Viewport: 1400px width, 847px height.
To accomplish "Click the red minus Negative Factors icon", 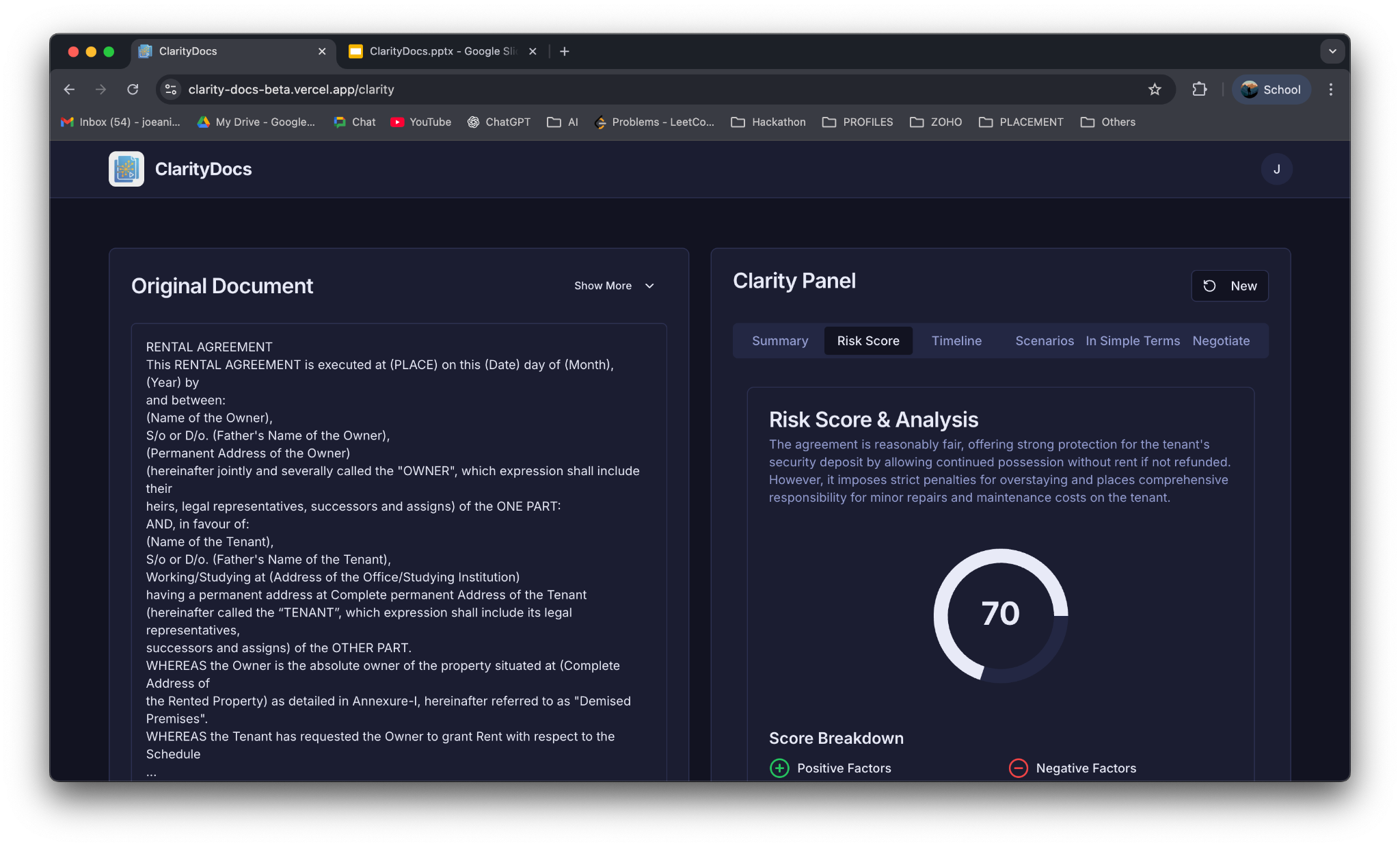I will (x=1018, y=768).
